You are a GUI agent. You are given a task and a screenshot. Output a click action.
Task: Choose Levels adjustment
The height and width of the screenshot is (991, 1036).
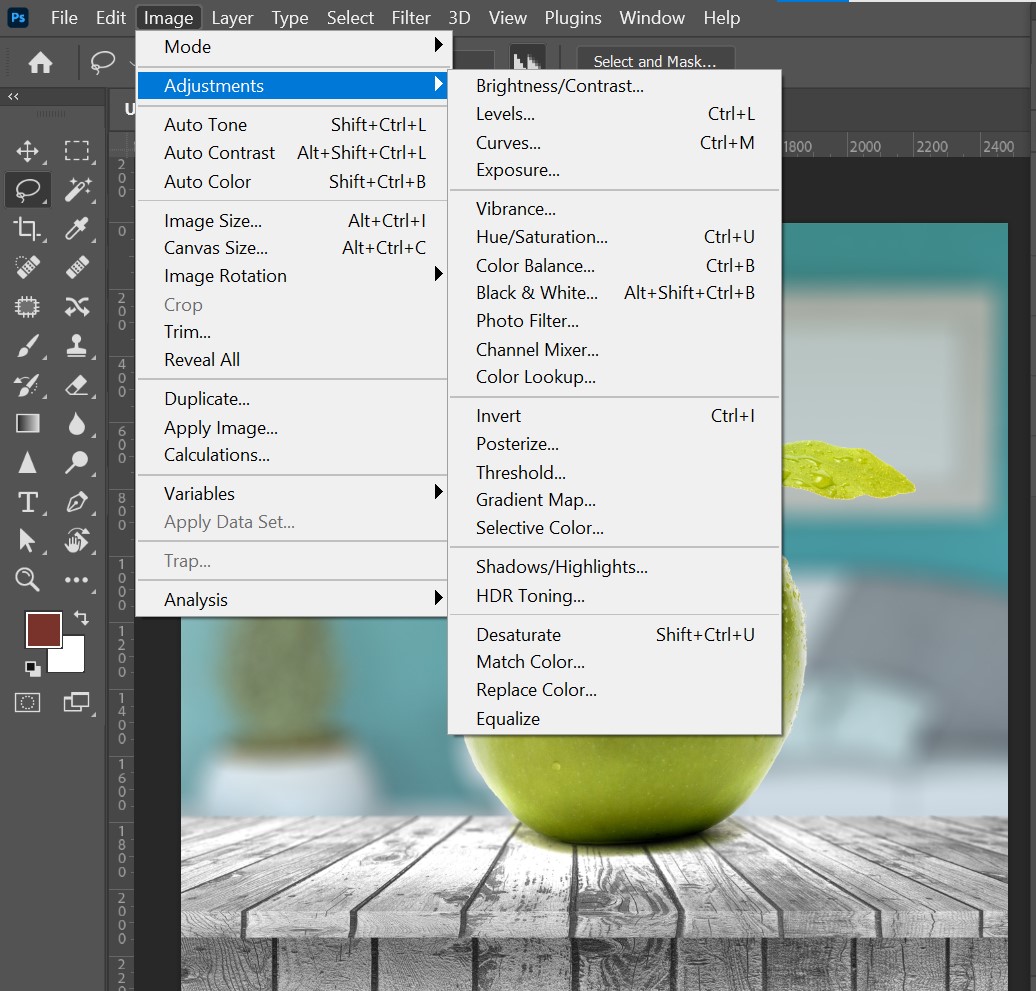[x=614, y=114]
